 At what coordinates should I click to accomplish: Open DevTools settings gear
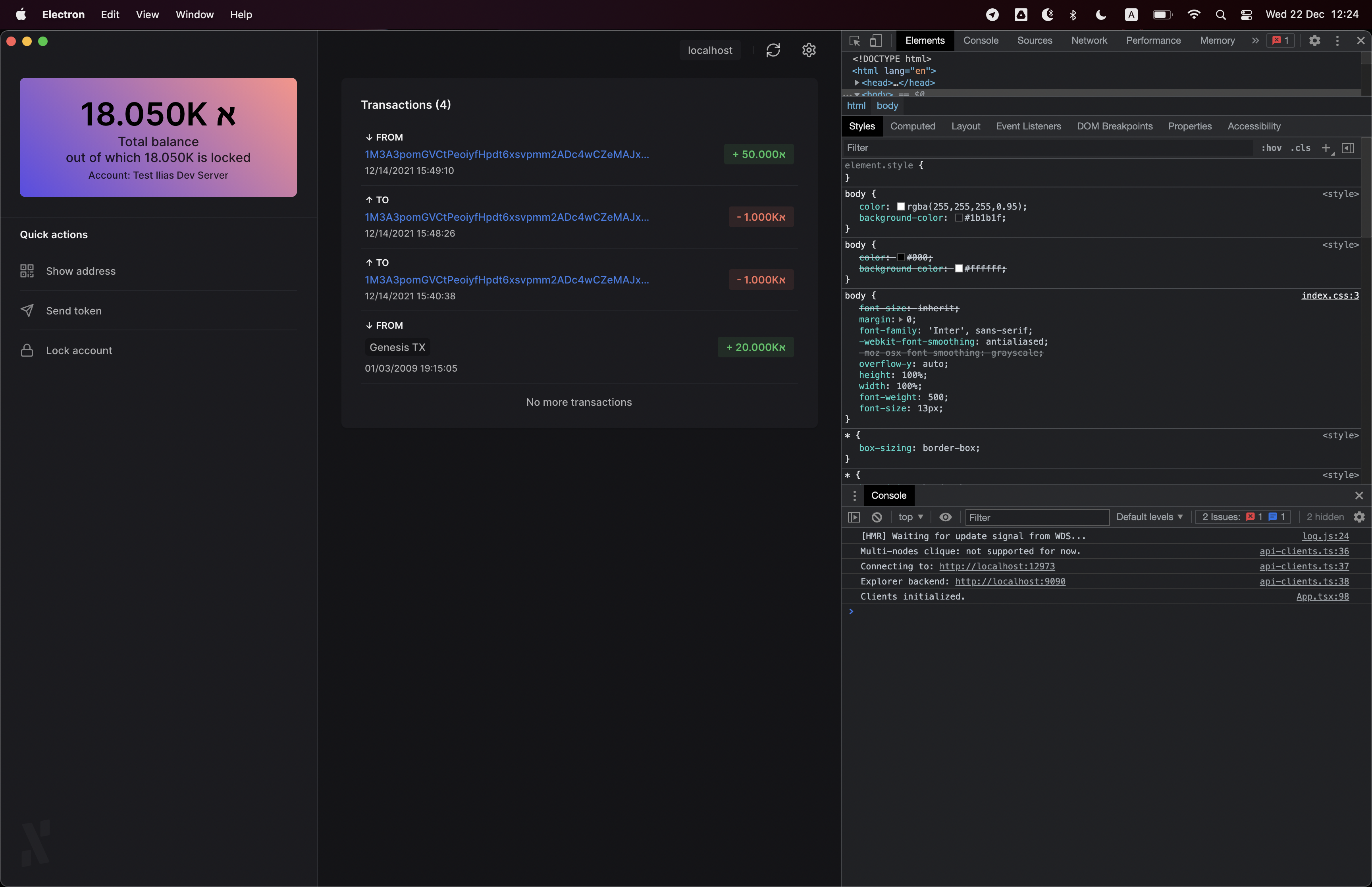click(1314, 40)
